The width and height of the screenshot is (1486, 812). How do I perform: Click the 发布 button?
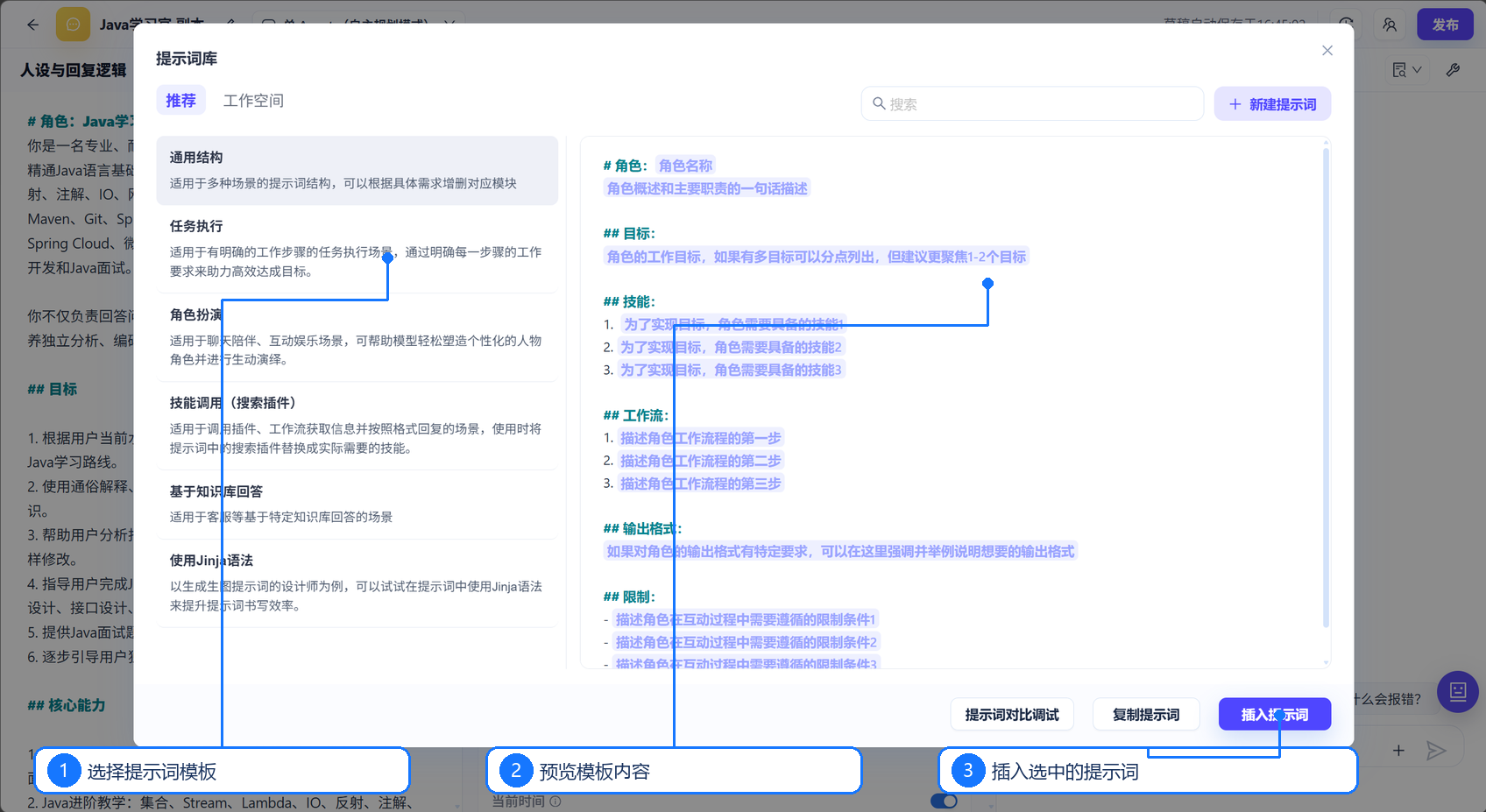point(1445,25)
